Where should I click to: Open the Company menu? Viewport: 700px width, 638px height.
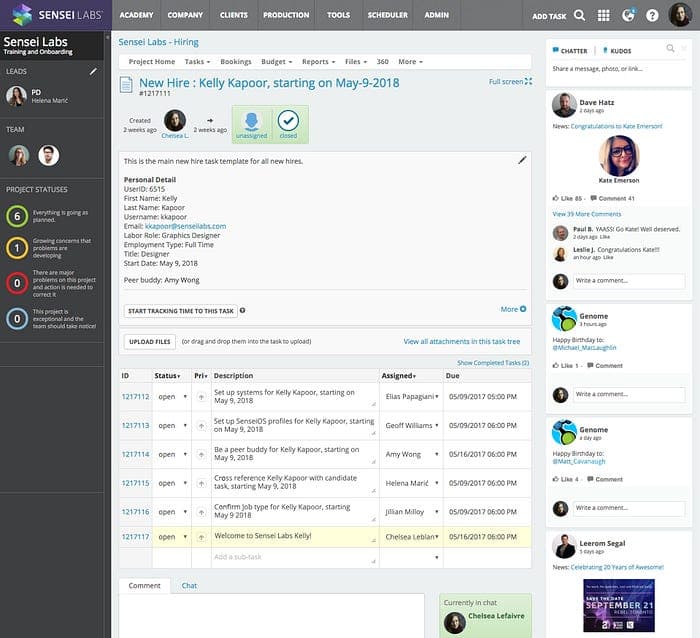point(185,15)
